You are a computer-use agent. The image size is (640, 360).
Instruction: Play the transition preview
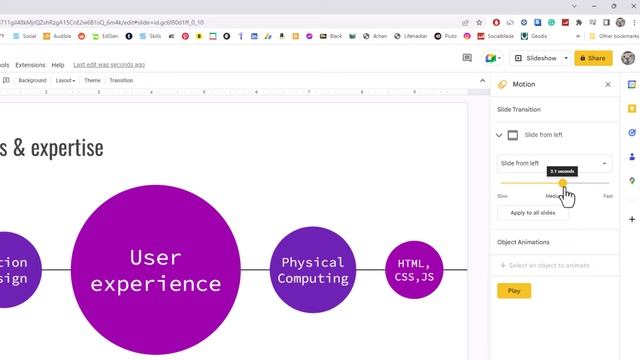514,291
